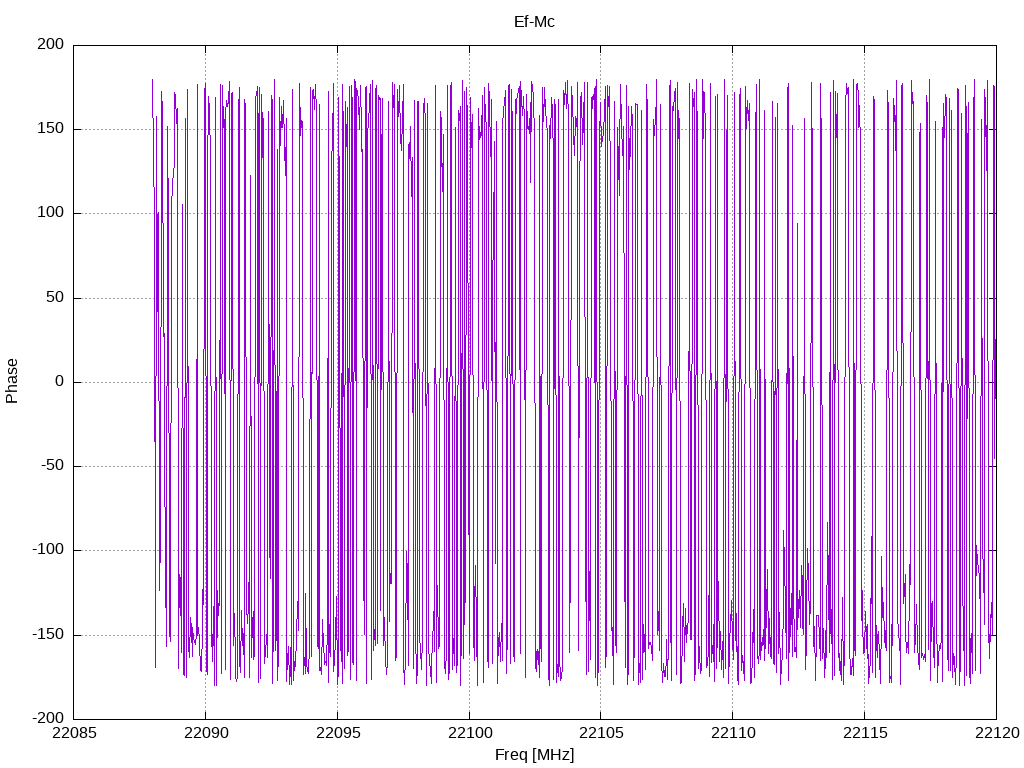The width and height of the screenshot is (1024, 768).
Task: Click x-axis tick label 22095
Action: 338,733
